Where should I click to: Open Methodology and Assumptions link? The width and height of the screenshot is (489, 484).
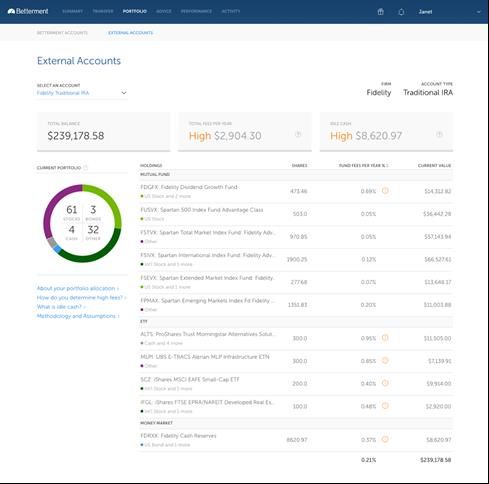78,316
